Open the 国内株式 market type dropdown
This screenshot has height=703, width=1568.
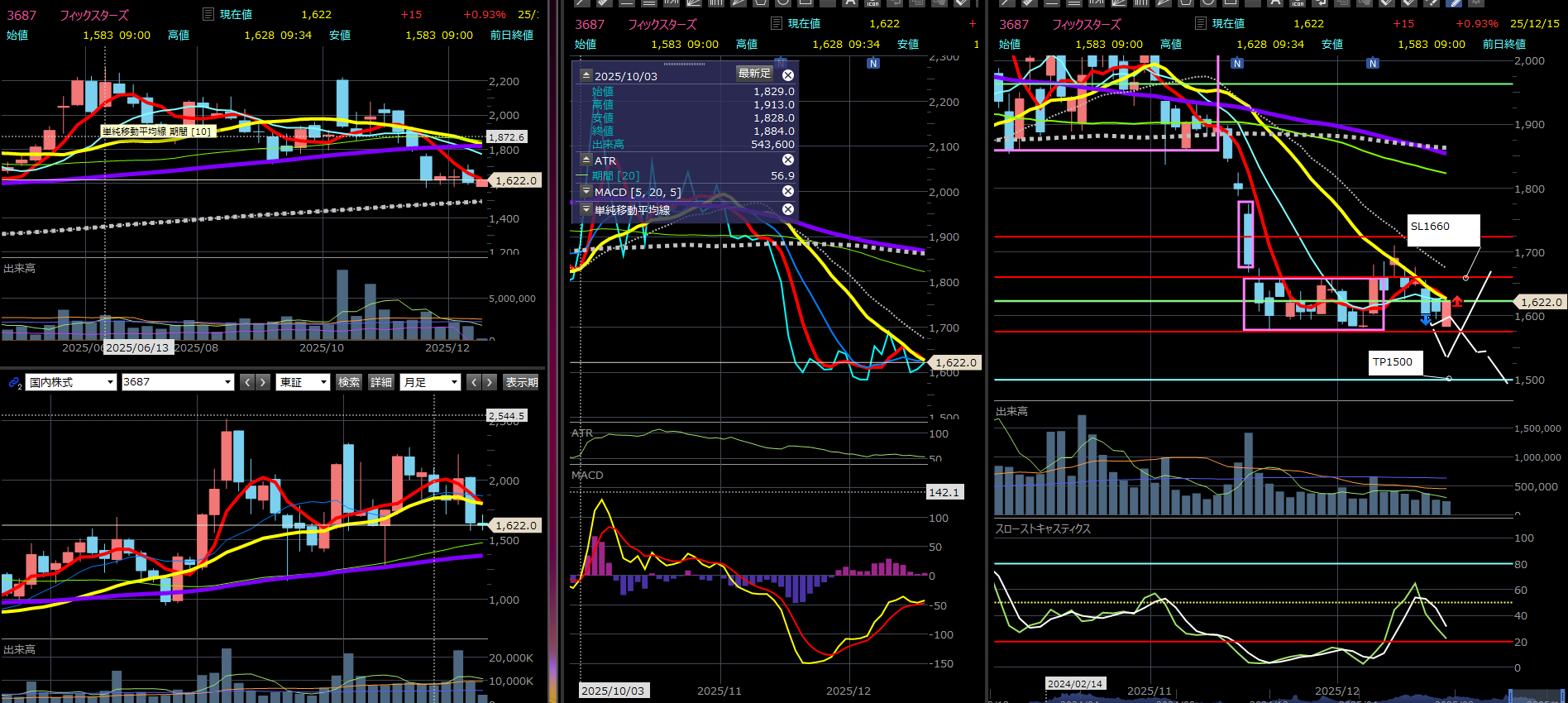coord(71,382)
